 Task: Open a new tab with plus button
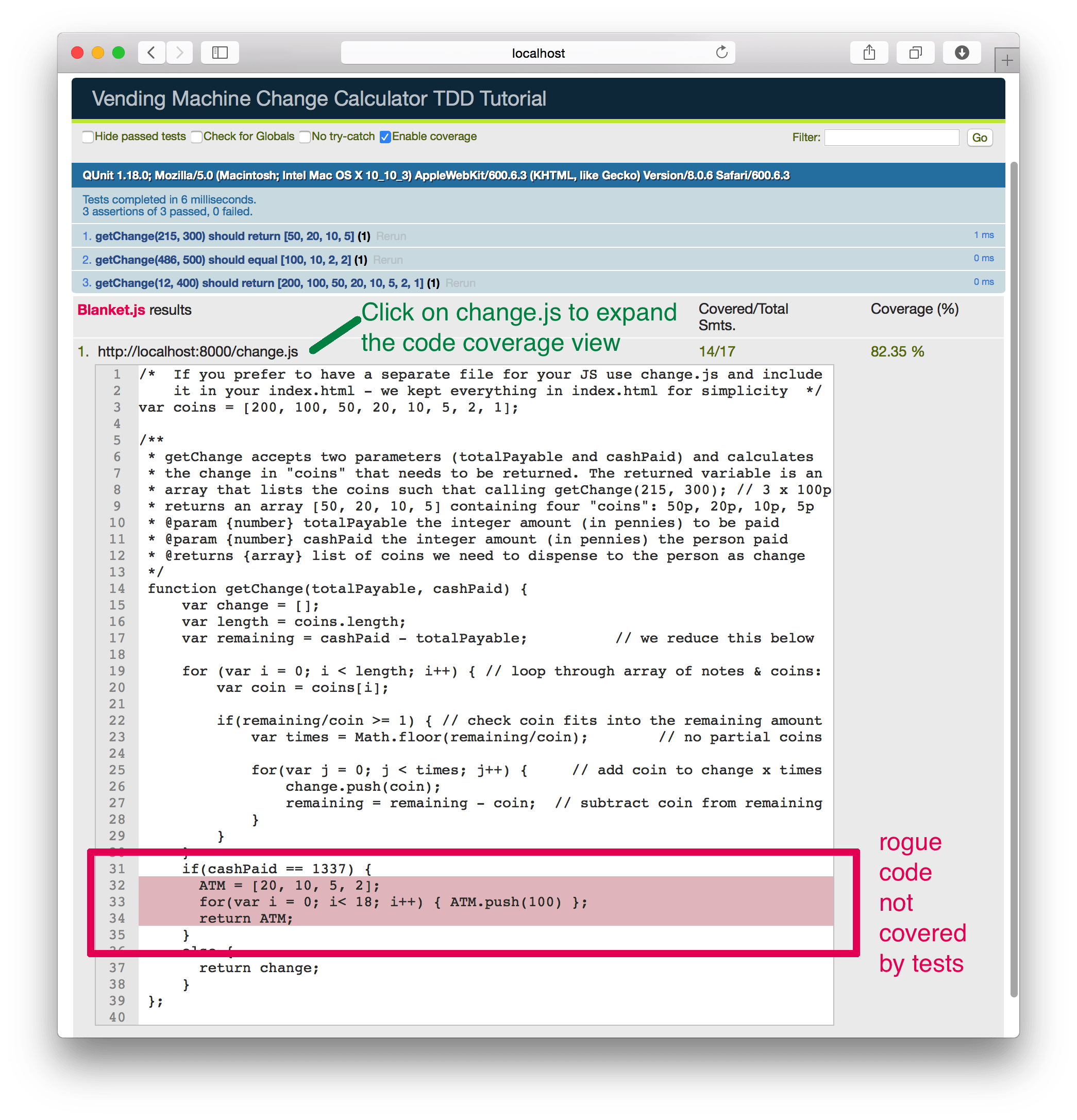(1007, 60)
